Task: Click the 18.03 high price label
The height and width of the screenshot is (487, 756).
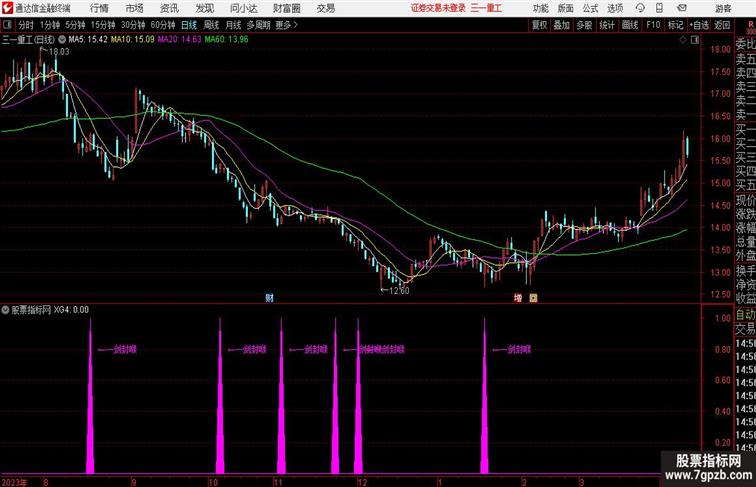Action: point(59,52)
